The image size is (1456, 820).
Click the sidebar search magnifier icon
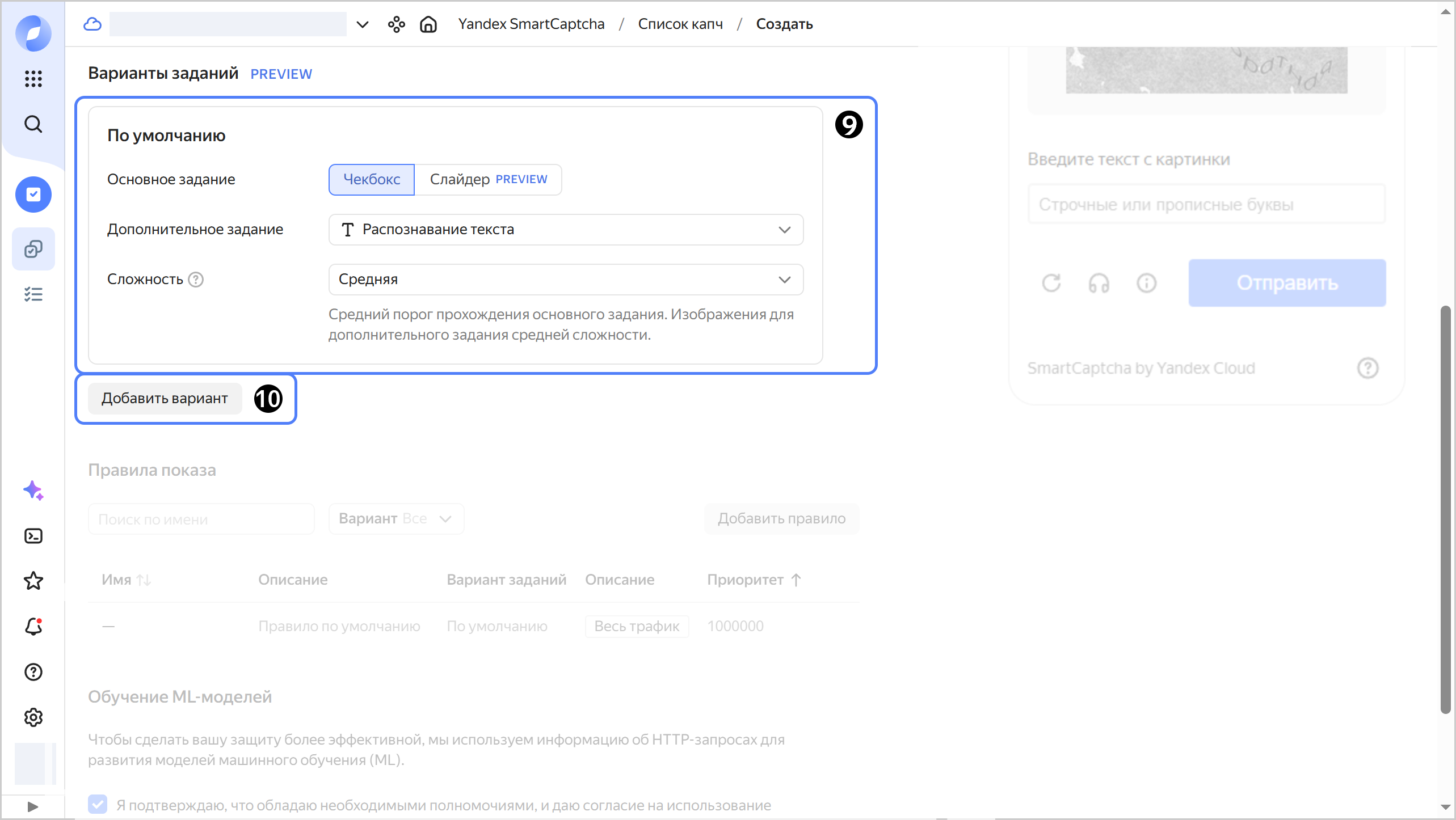(x=33, y=124)
